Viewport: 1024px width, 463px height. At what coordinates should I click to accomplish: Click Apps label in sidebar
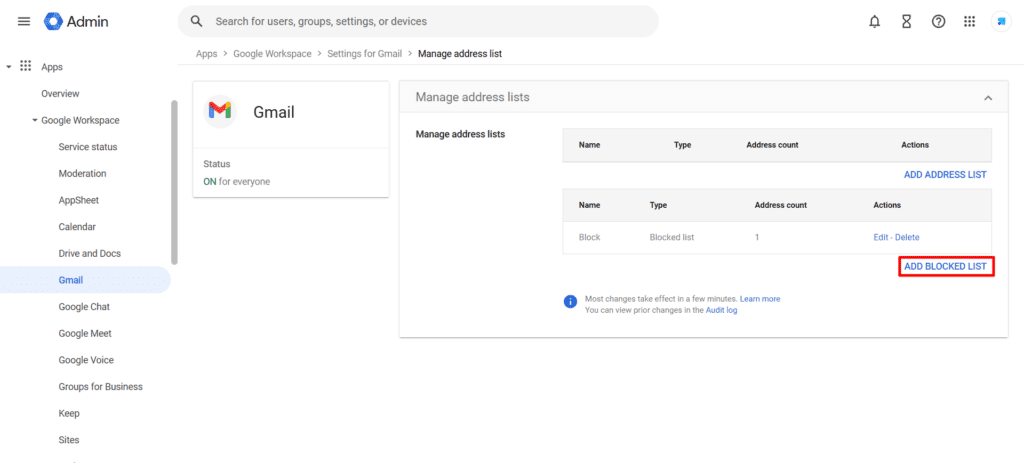[52, 67]
